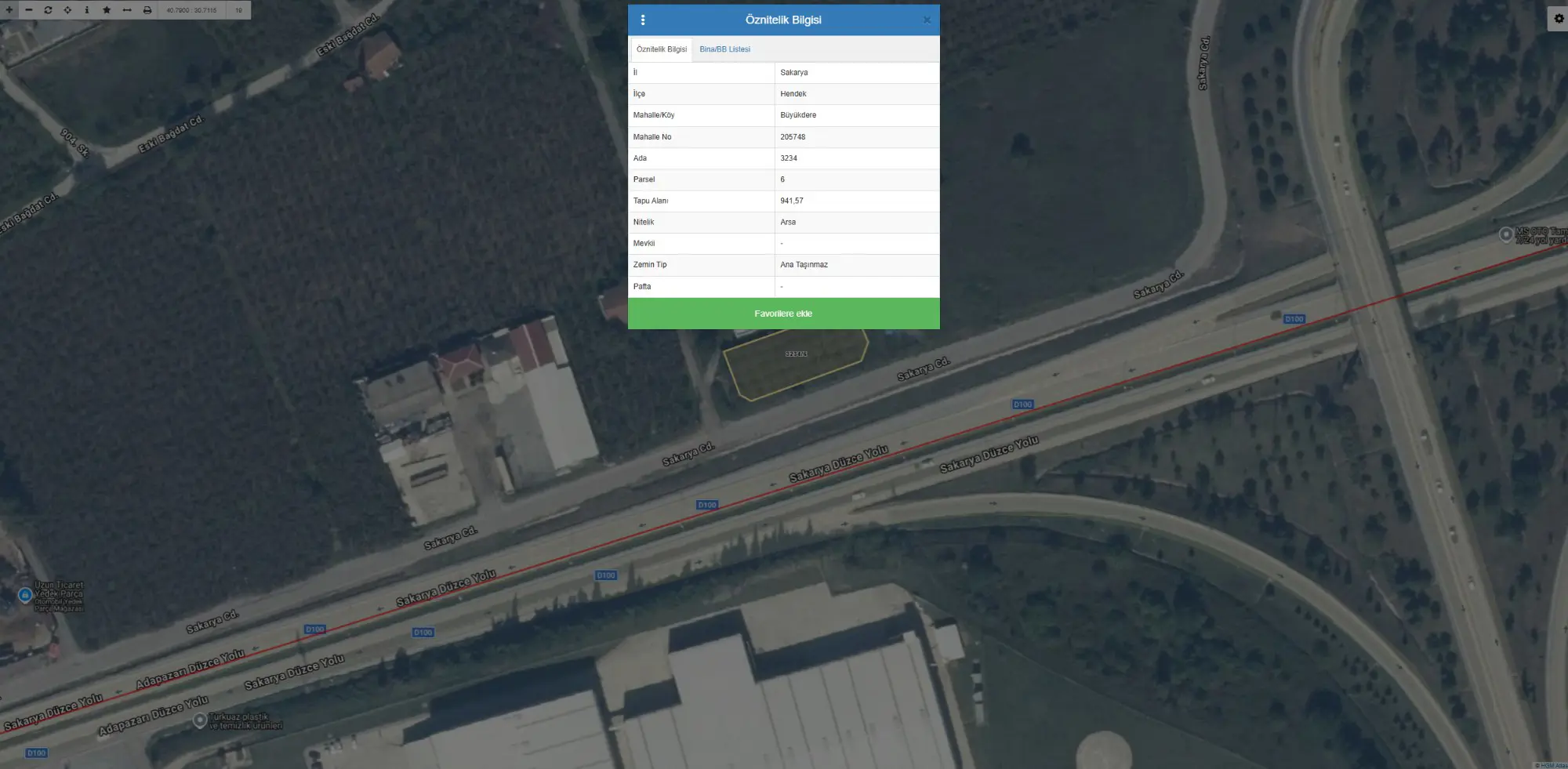1568x769 pixels.
Task: Activate the locate crosshair tool
Action: point(67,10)
